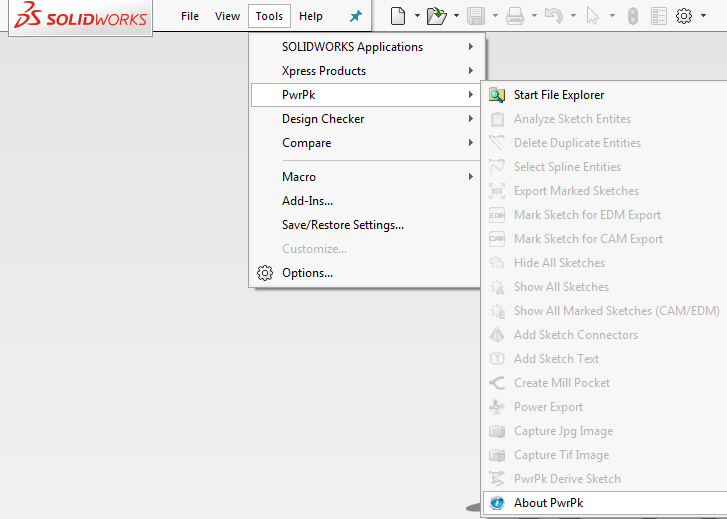Click the EDM icon for EDM Export
727x519 pixels.
pyautogui.click(x=497, y=215)
